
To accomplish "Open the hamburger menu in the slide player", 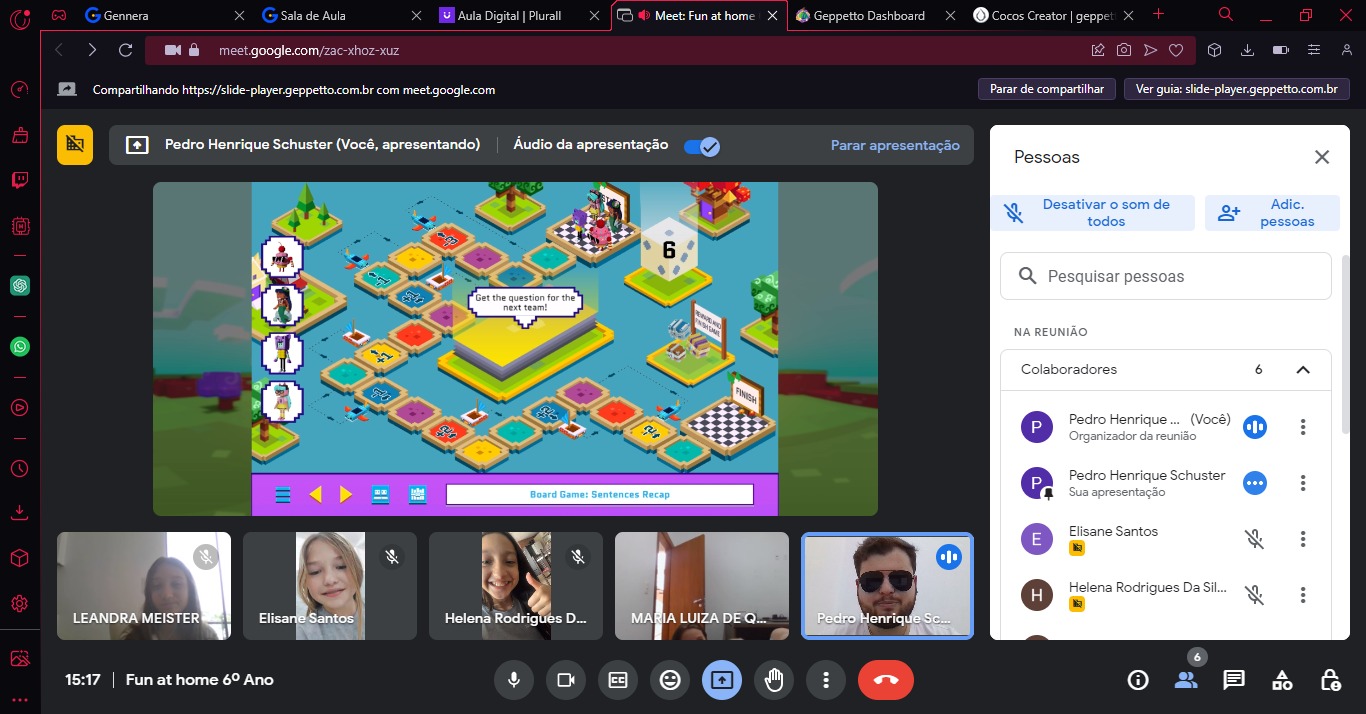I will (283, 494).
